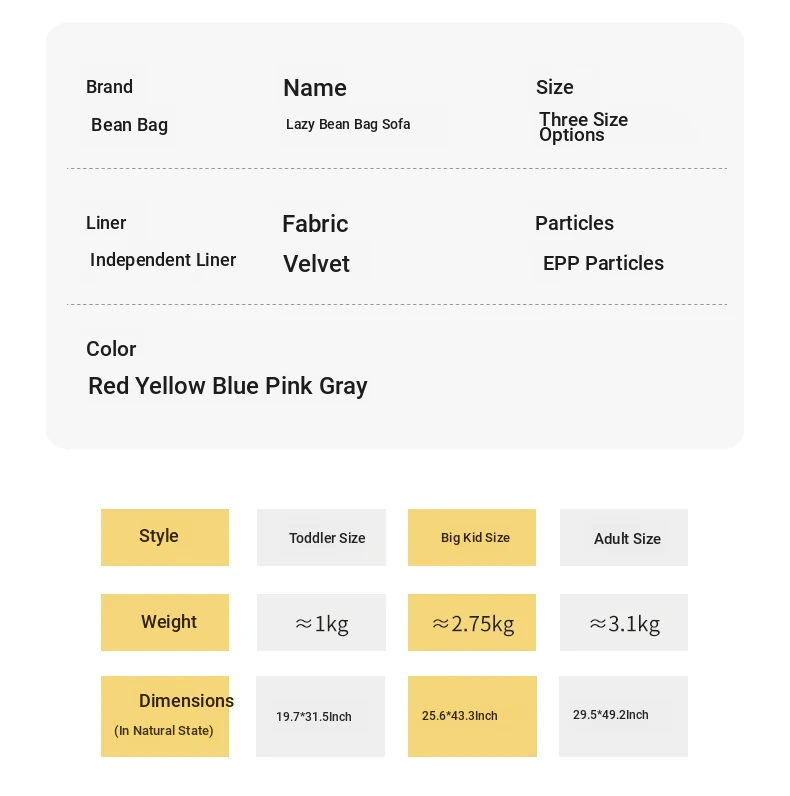Click the ≈3.1kg weight cell
This screenshot has width=790, height=796.
[x=624, y=623]
